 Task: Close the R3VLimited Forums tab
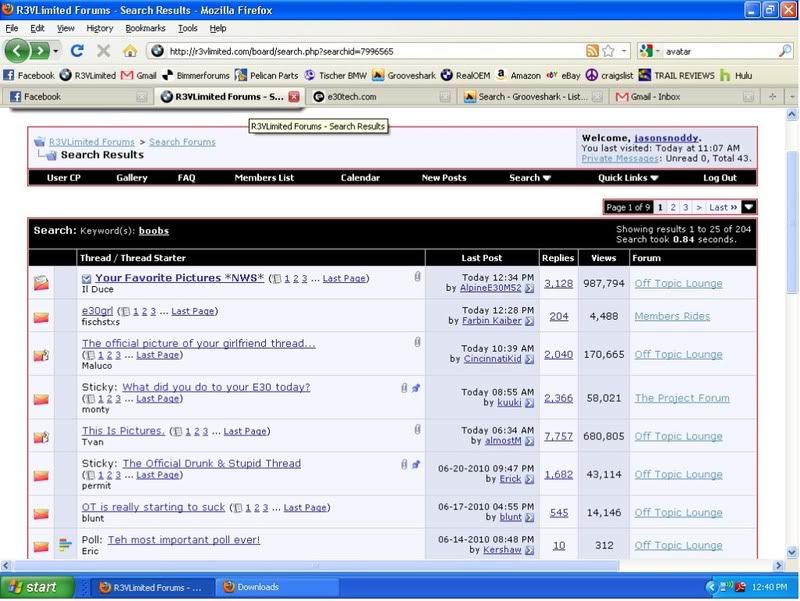[294, 96]
